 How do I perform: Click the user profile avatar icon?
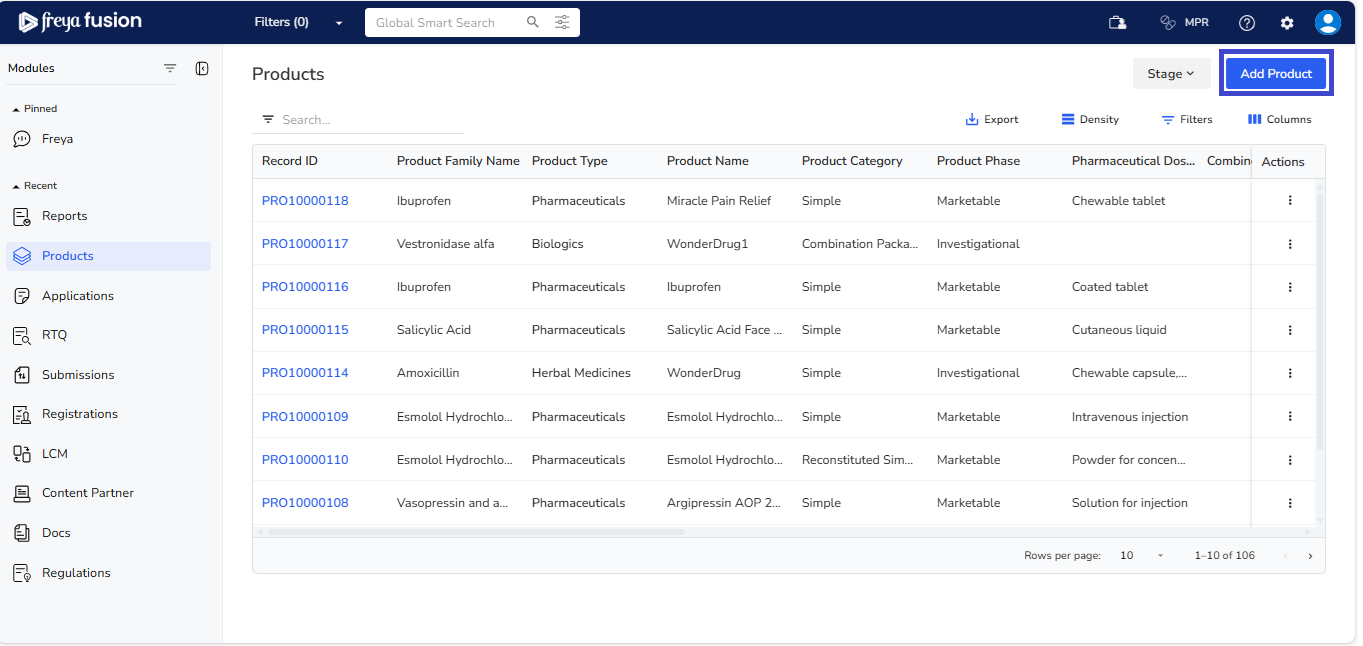tap(1327, 23)
